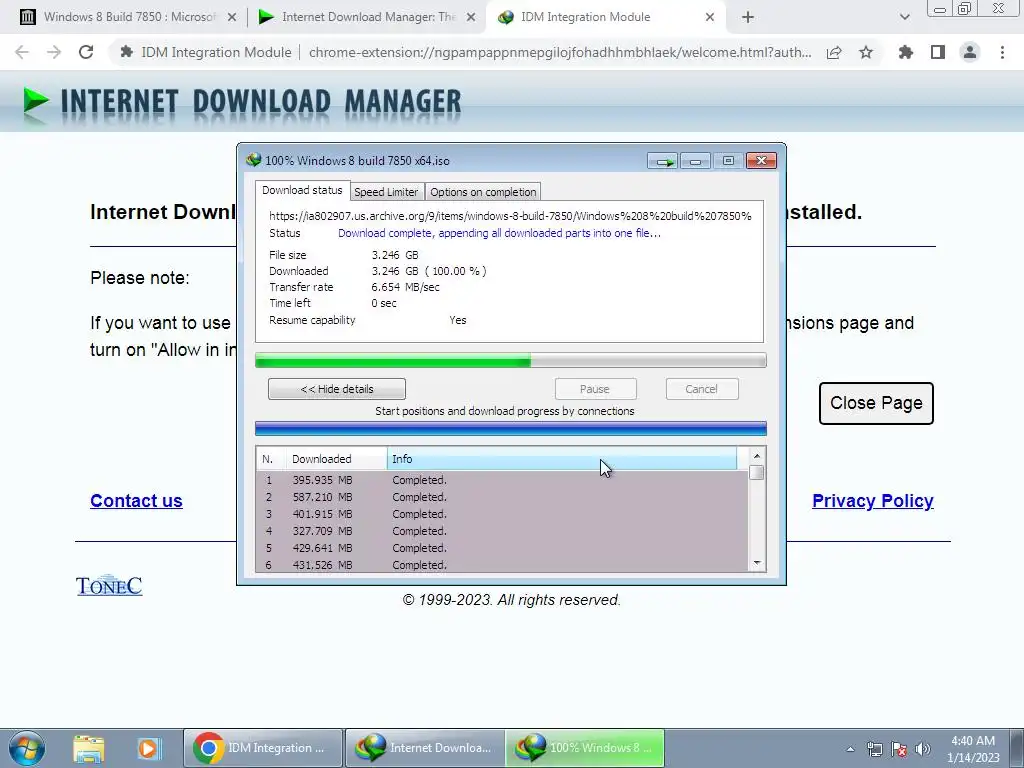Open Chrome profile avatar icon
The height and width of the screenshot is (768, 1024).
[970, 52]
